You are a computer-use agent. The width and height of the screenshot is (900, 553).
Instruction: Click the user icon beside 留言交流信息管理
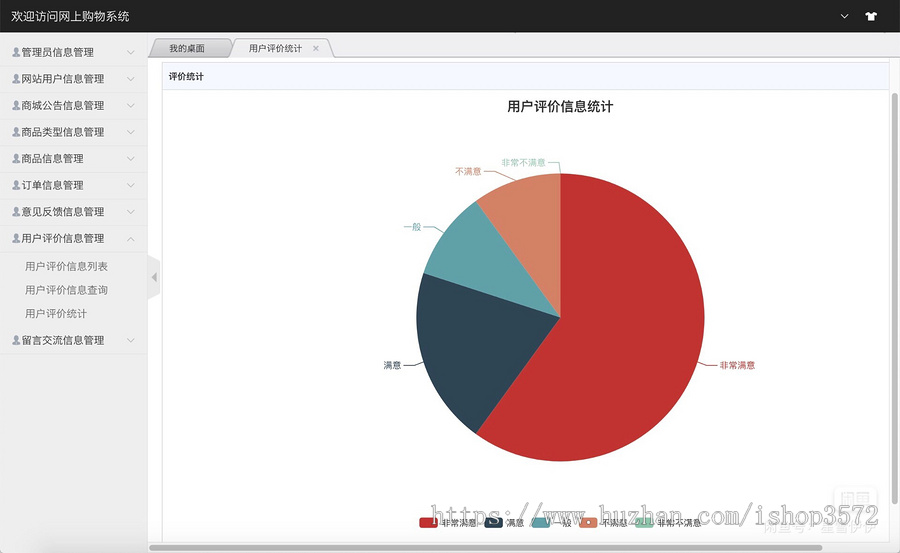click(16, 340)
